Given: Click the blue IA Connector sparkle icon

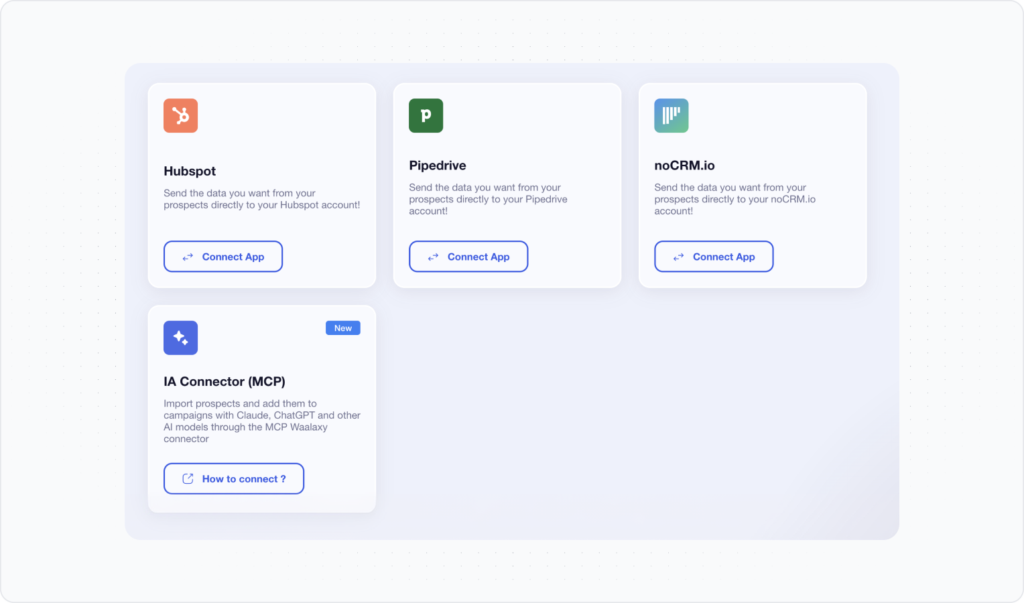Looking at the screenshot, I should (180, 338).
